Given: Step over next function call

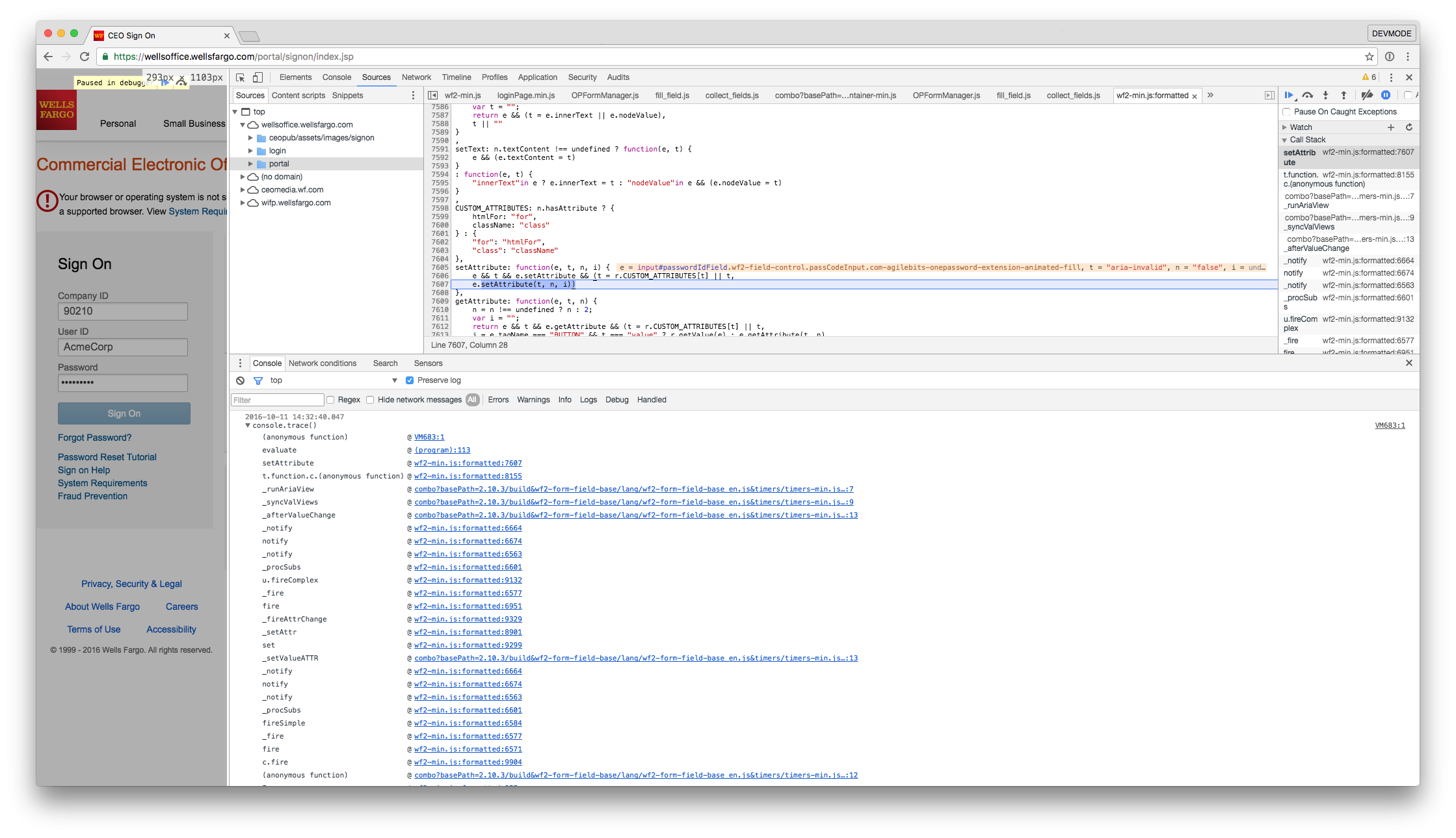Looking at the screenshot, I should click(1308, 96).
